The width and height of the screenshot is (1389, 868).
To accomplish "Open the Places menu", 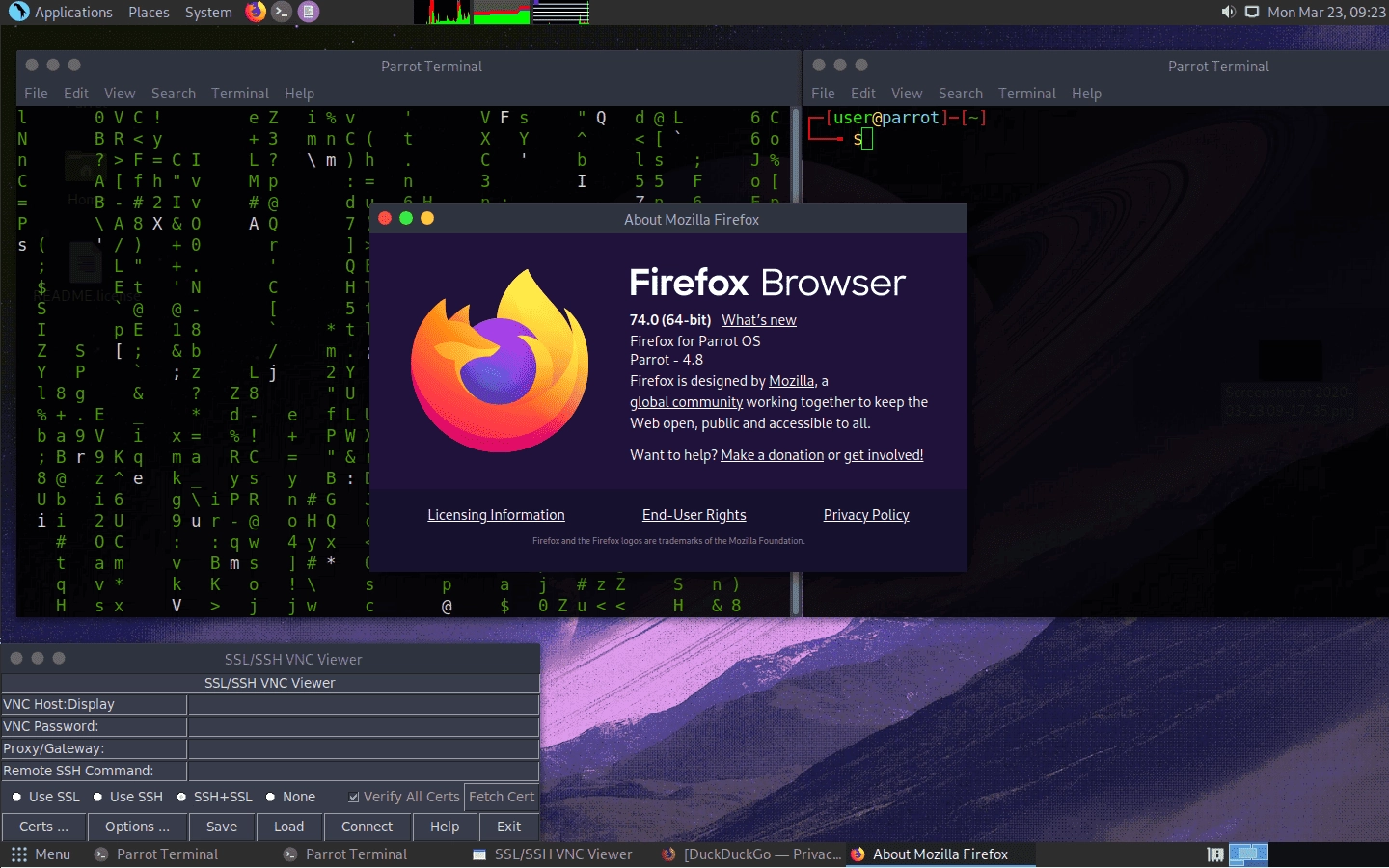I will (149, 12).
